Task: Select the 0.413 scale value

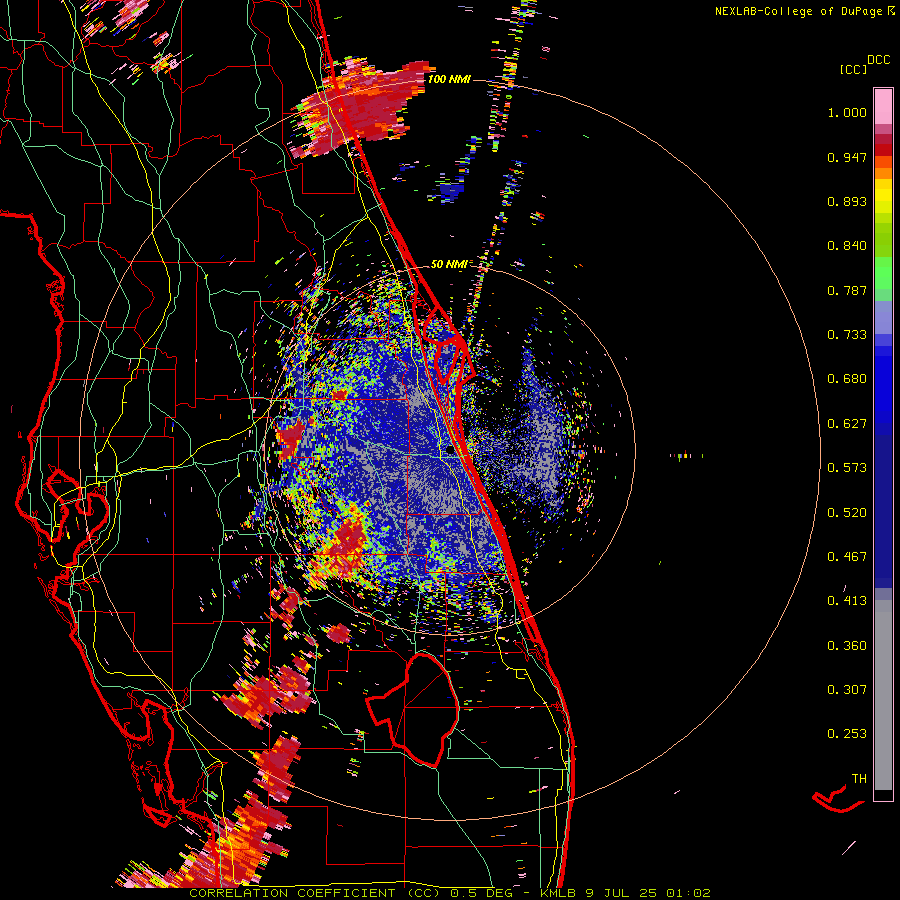Action: [847, 601]
